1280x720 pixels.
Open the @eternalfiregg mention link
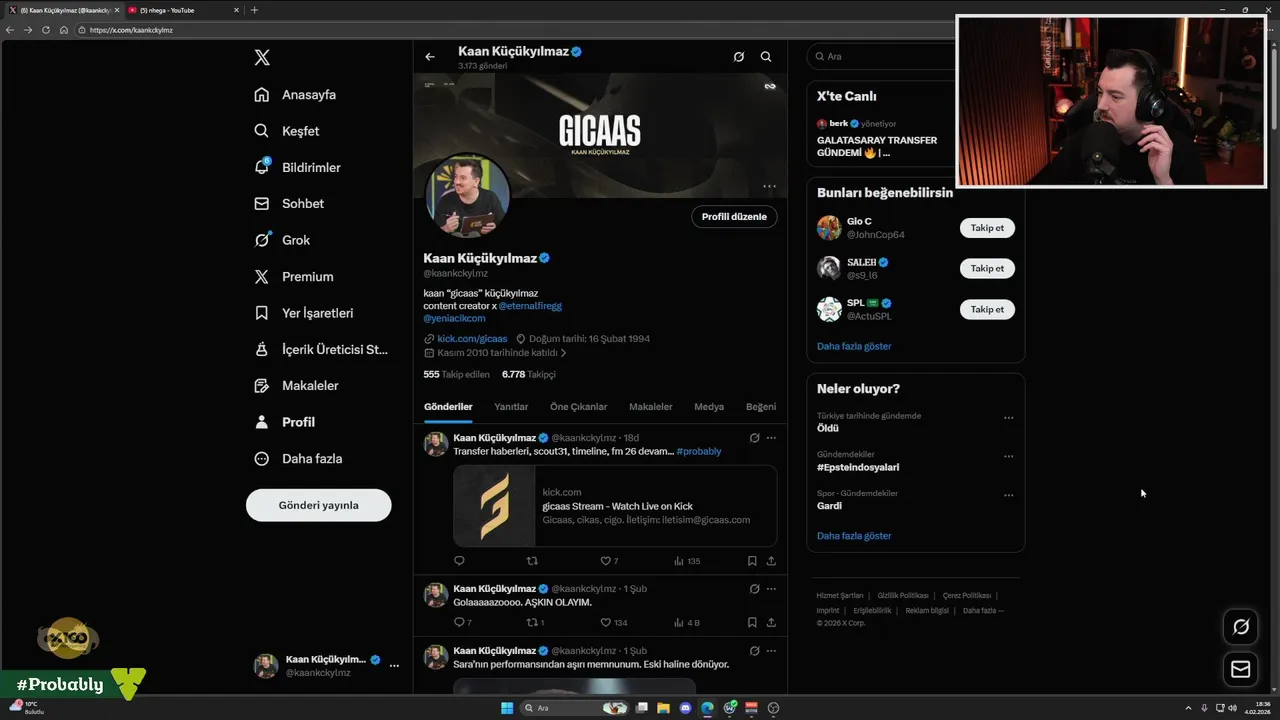pos(530,306)
